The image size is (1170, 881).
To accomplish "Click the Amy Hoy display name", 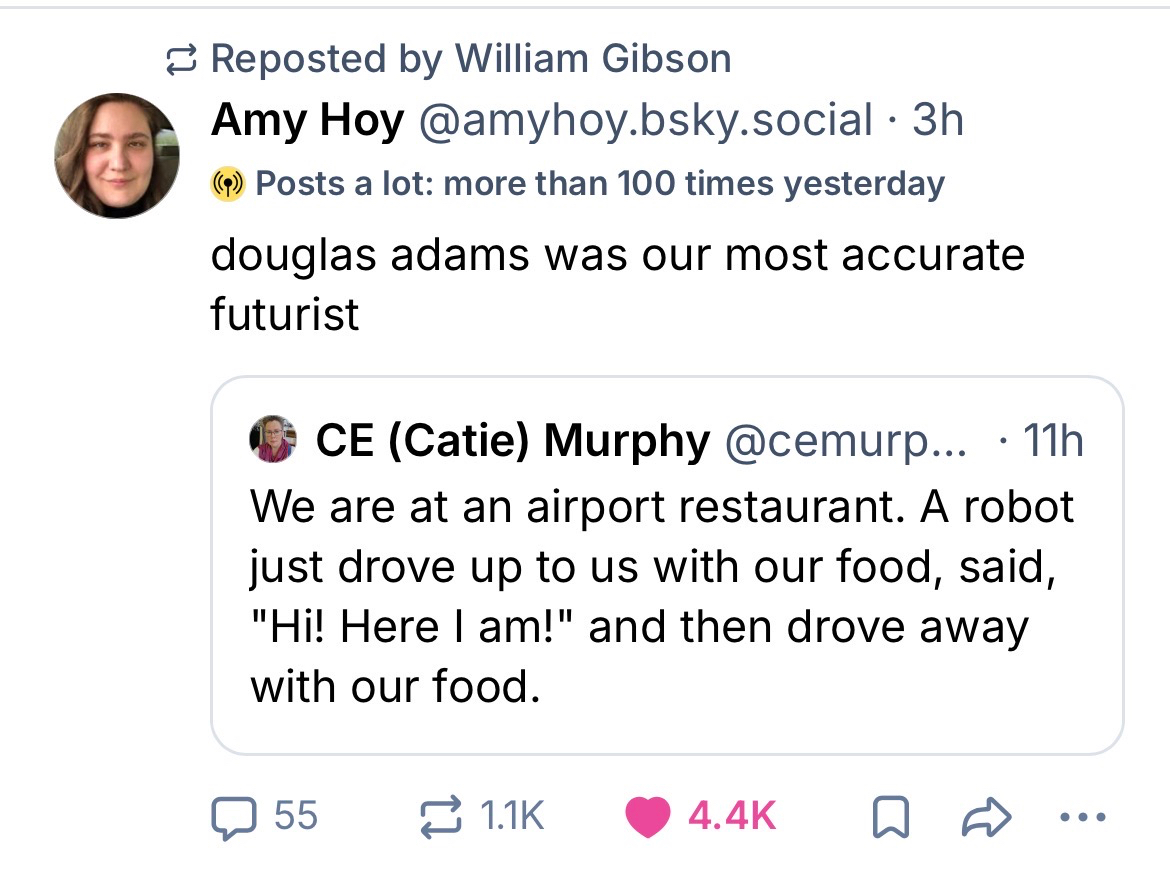I will click(x=307, y=121).
